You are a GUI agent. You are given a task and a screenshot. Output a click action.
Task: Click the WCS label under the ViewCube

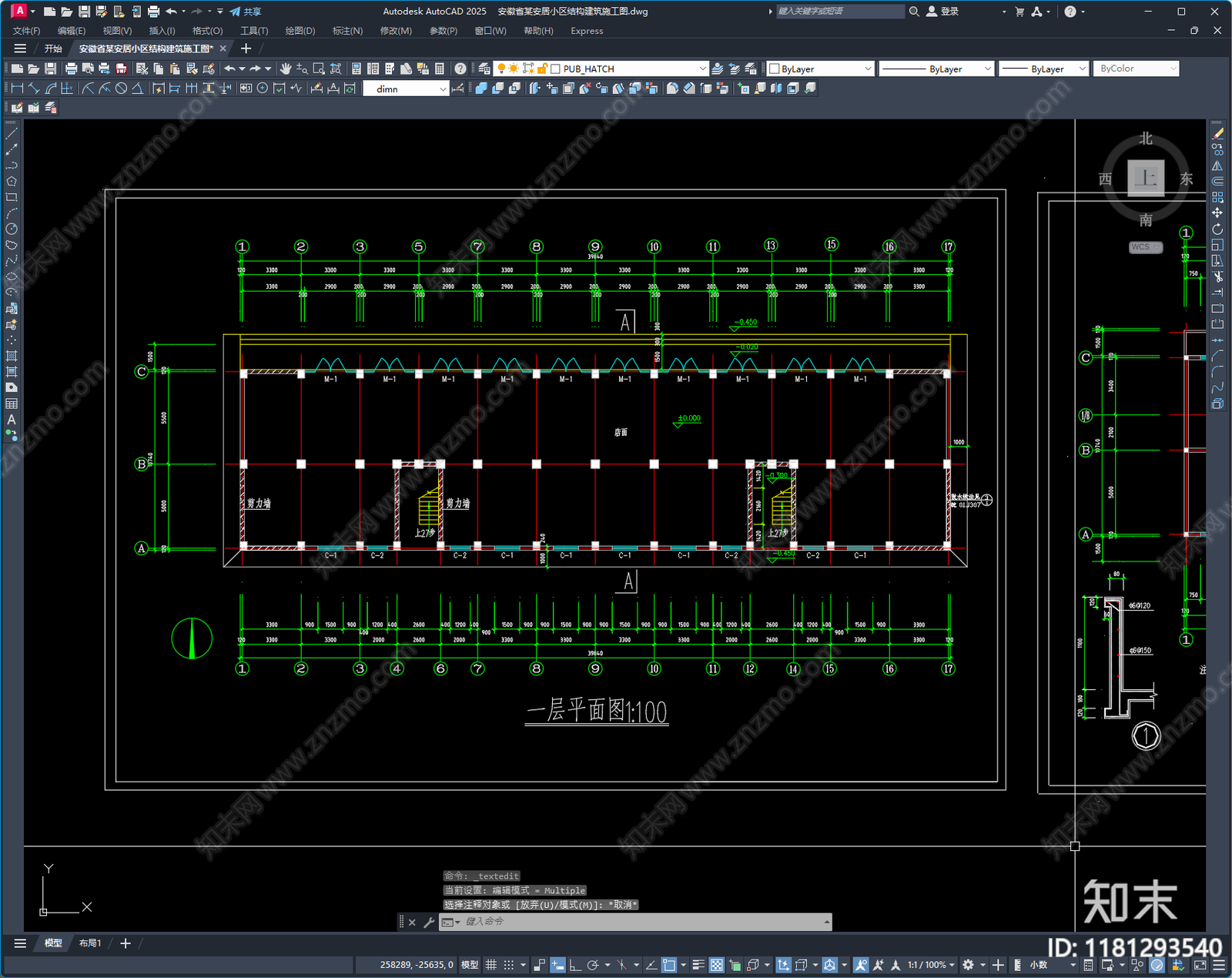tap(1145, 247)
